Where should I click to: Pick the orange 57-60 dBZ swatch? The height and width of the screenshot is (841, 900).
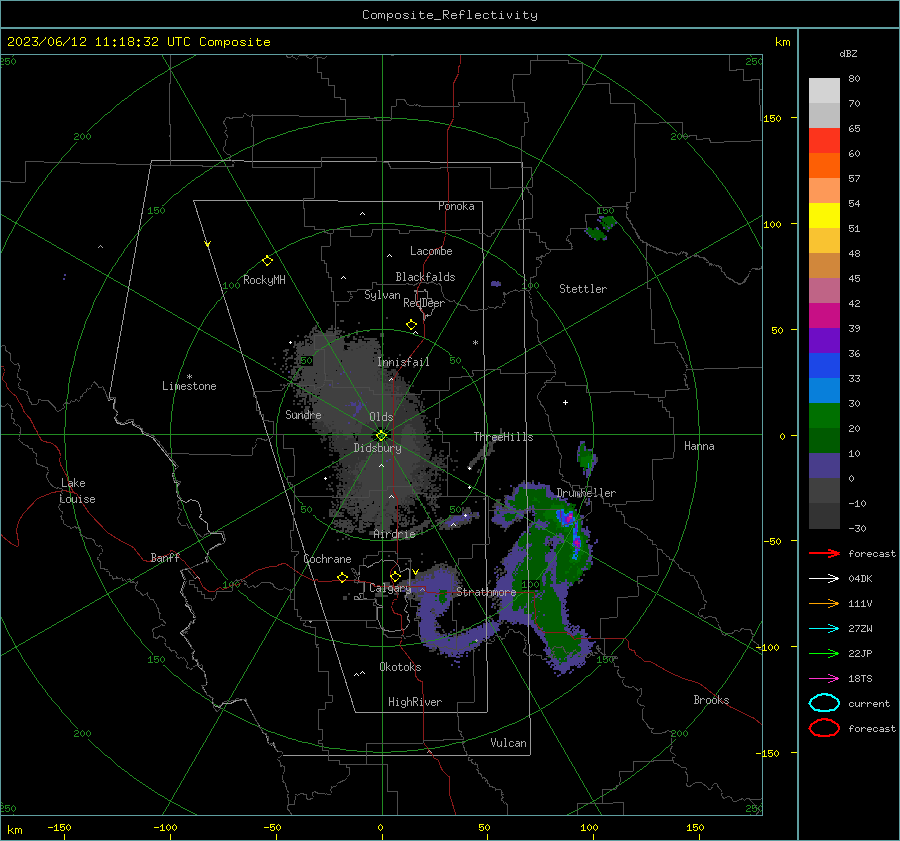point(824,166)
